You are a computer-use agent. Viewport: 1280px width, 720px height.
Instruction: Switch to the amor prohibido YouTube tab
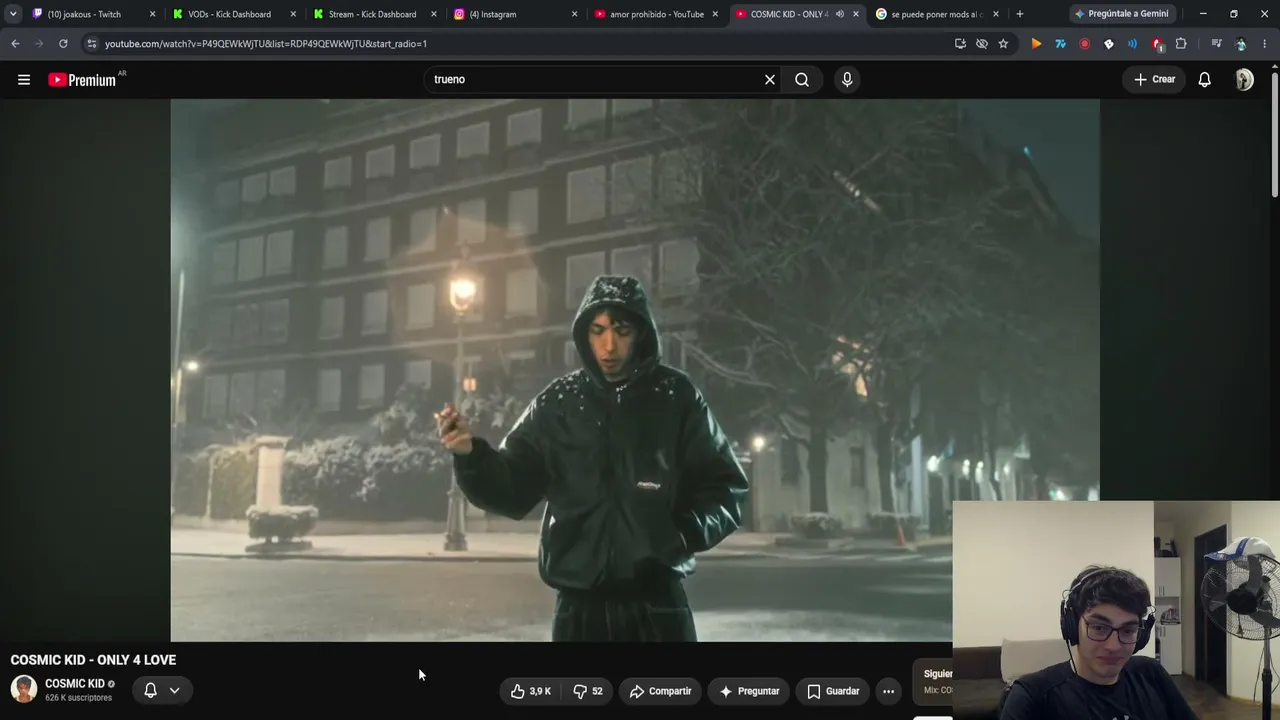[x=656, y=14]
